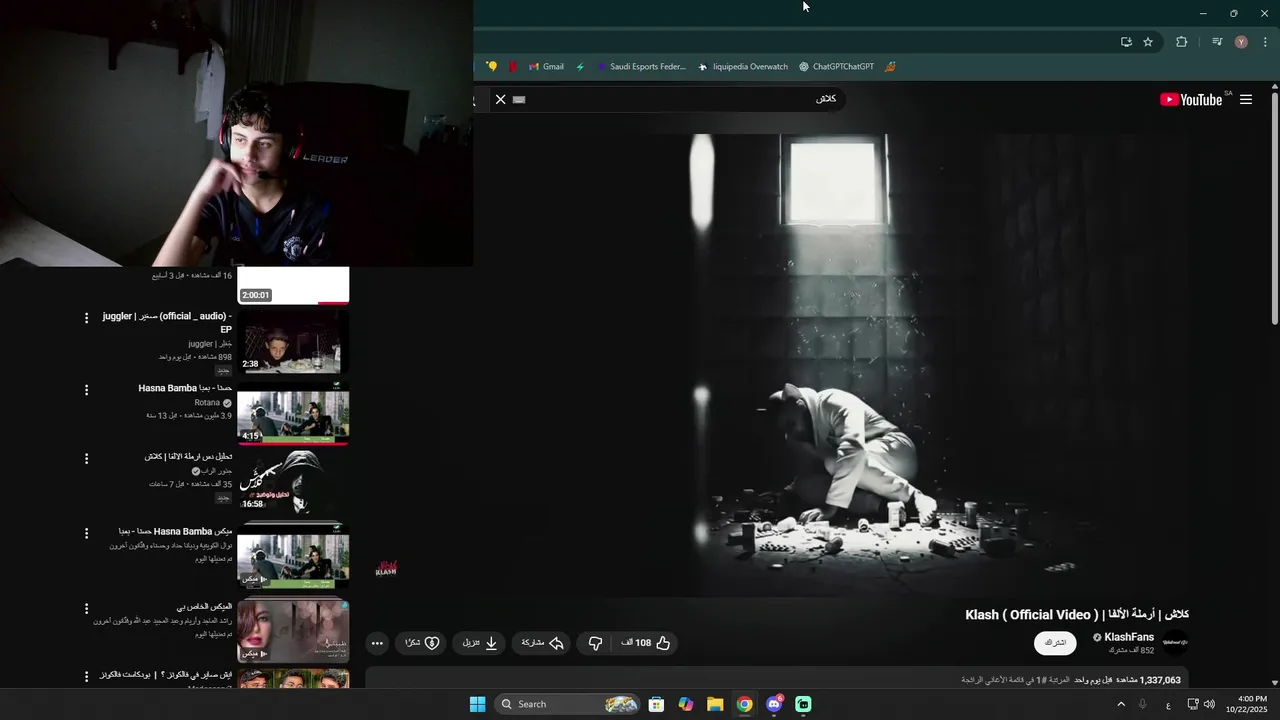
Task: Open the YouTube hamburger guide menu
Action: (1246, 99)
